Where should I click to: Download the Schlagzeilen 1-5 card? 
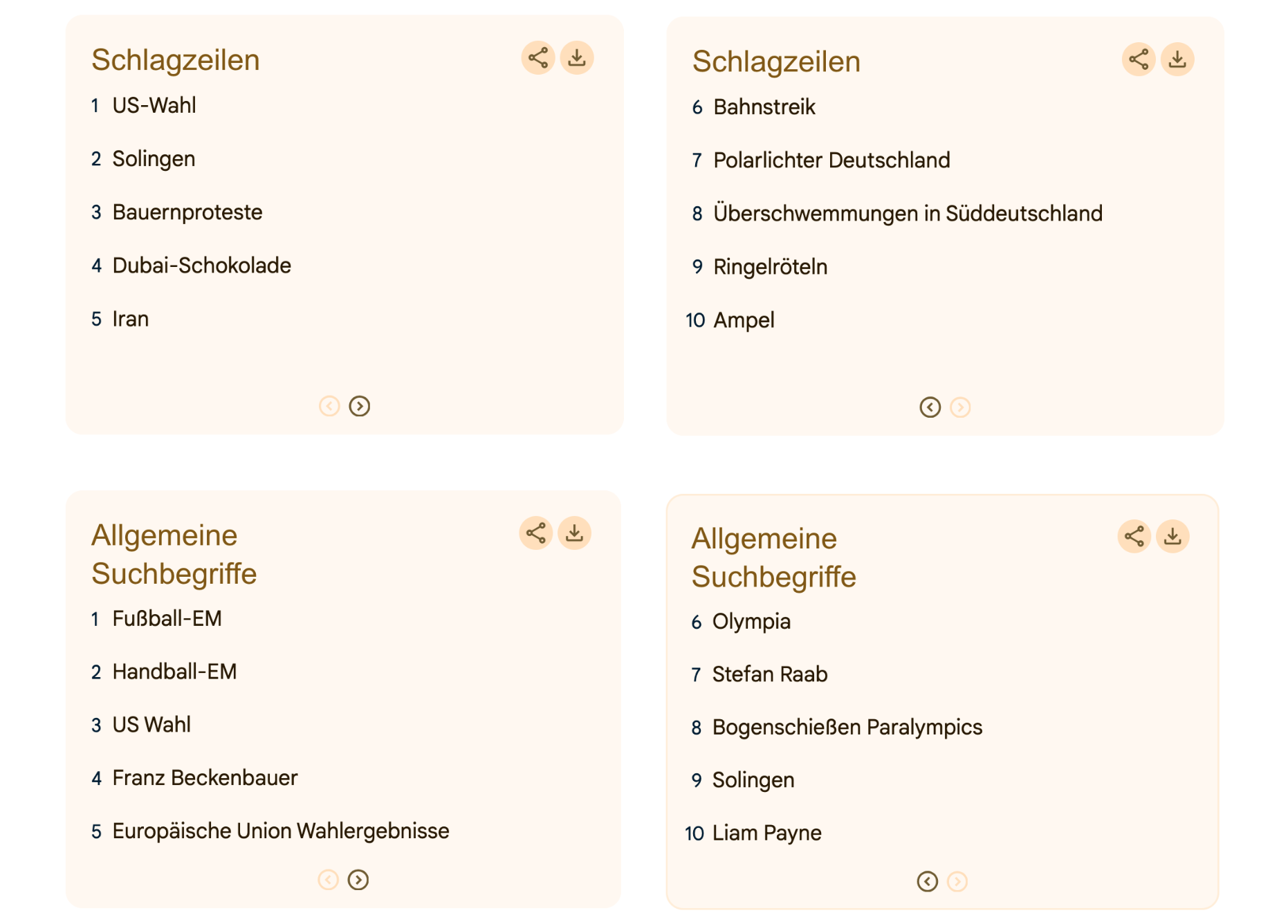pyautogui.click(x=577, y=57)
